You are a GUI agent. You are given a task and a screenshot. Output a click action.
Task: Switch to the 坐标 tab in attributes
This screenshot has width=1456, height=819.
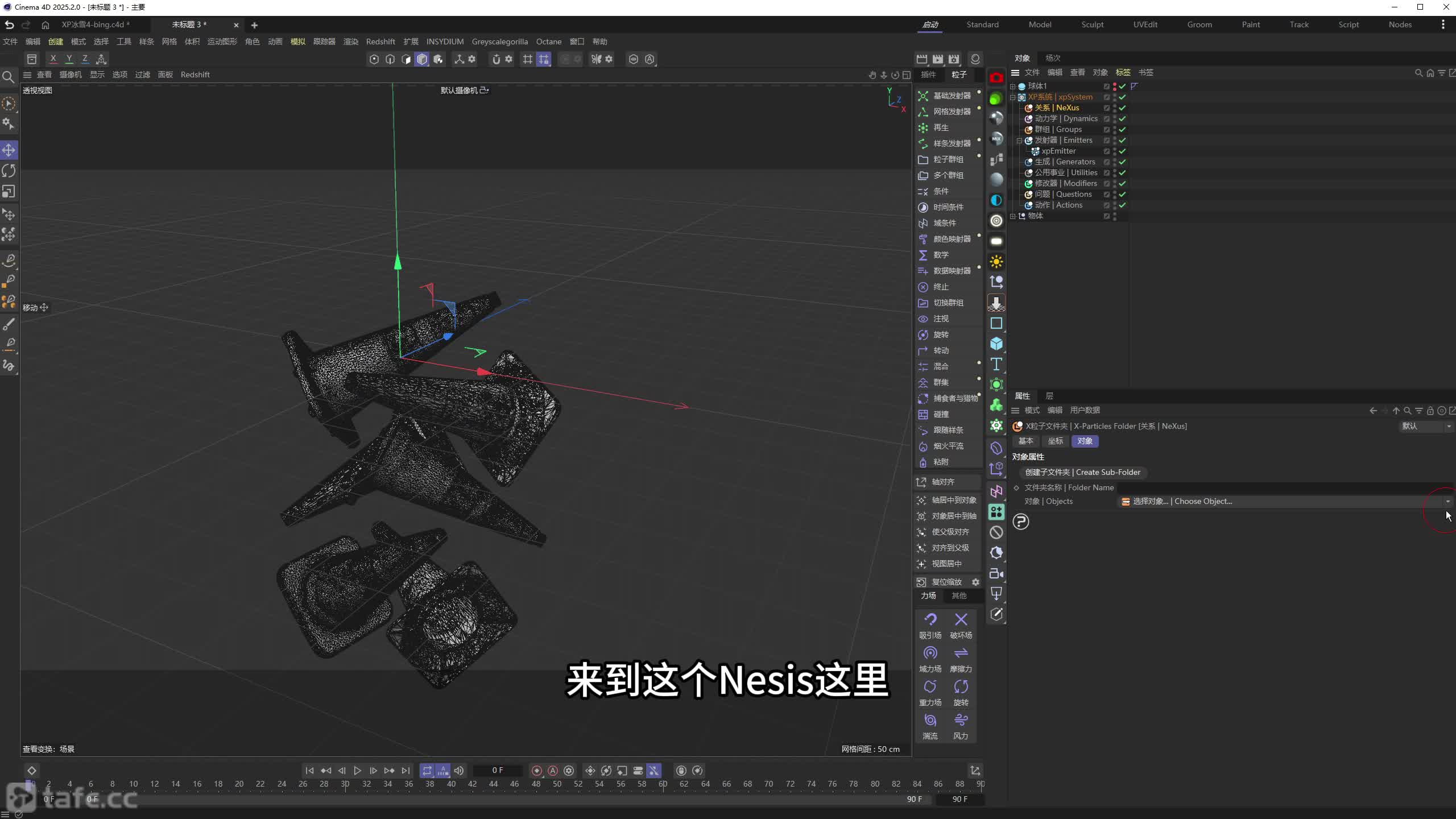click(1055, 441)
